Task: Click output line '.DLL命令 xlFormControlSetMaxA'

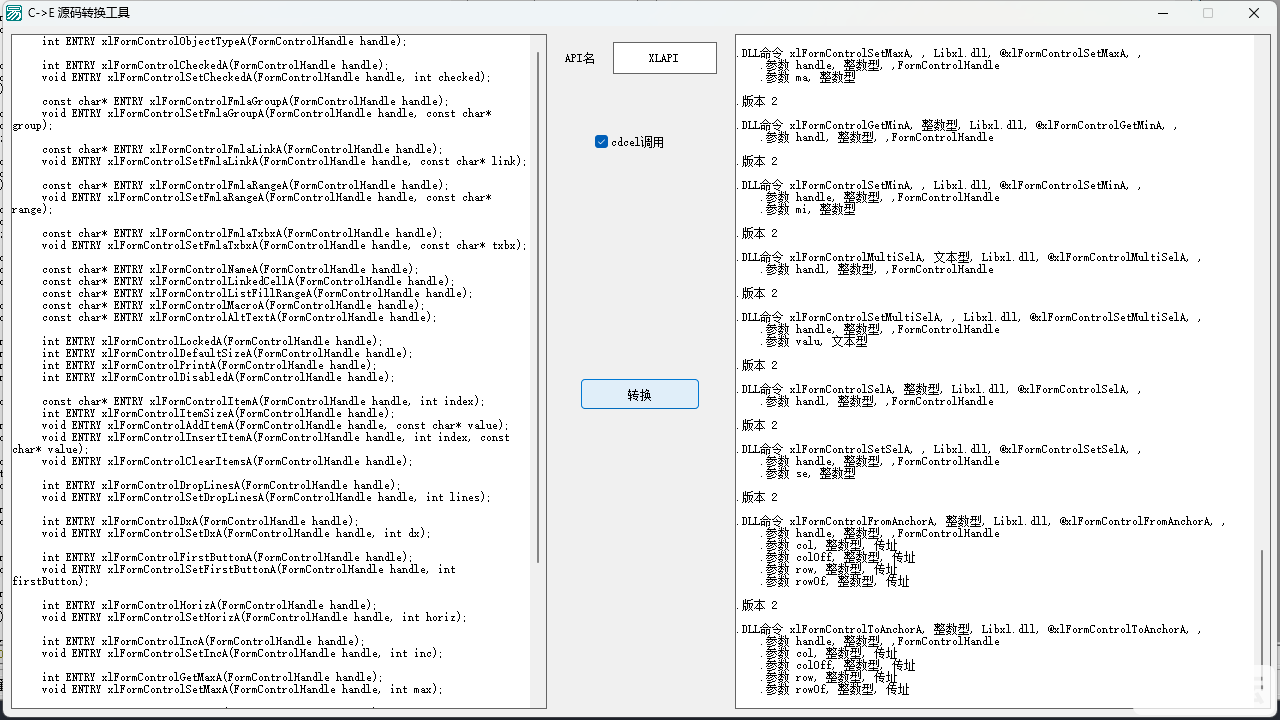Action: tap(939, 53)
